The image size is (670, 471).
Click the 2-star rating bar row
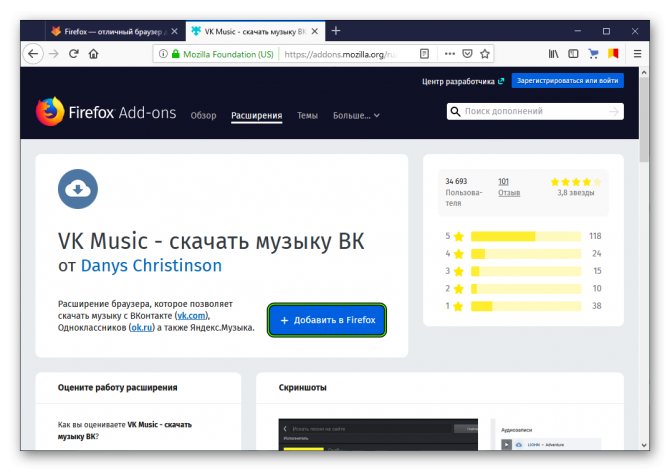[523, 288]
